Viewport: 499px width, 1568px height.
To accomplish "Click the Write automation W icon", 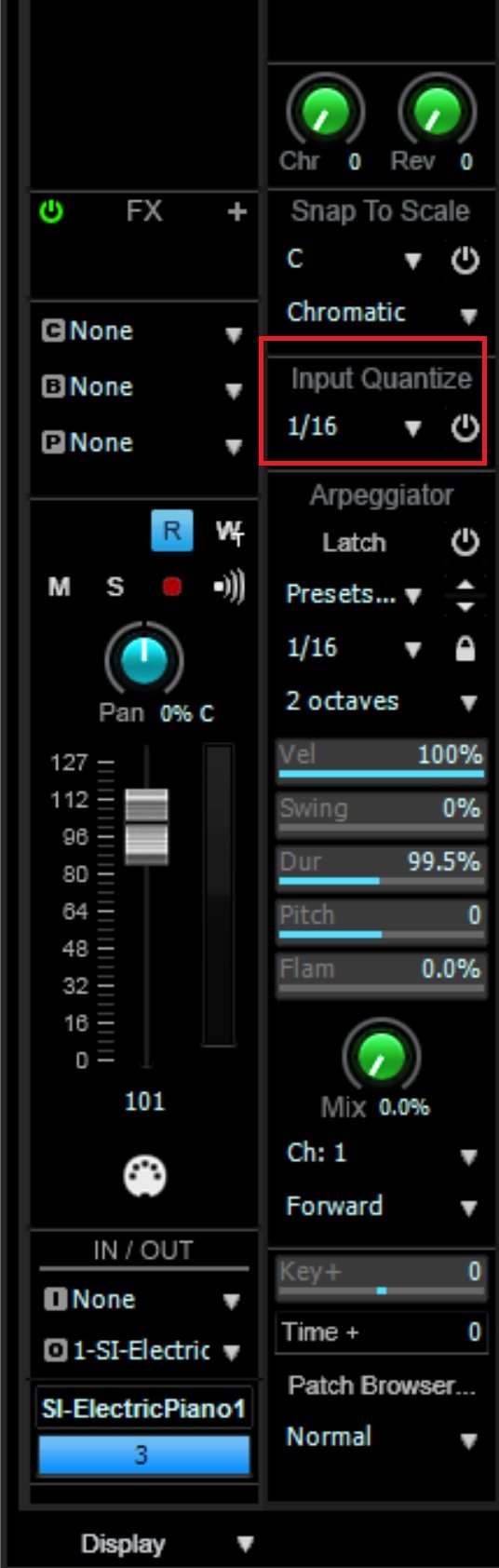I will (x=229, y=532).
